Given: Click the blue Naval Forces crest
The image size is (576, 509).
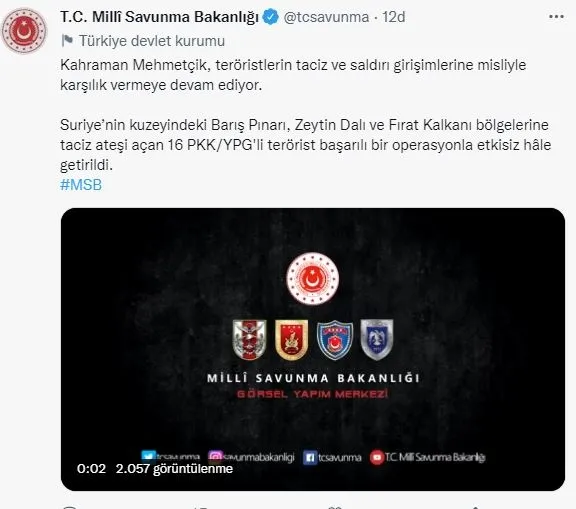Looking at the screenshot, I should coord(335,340).
